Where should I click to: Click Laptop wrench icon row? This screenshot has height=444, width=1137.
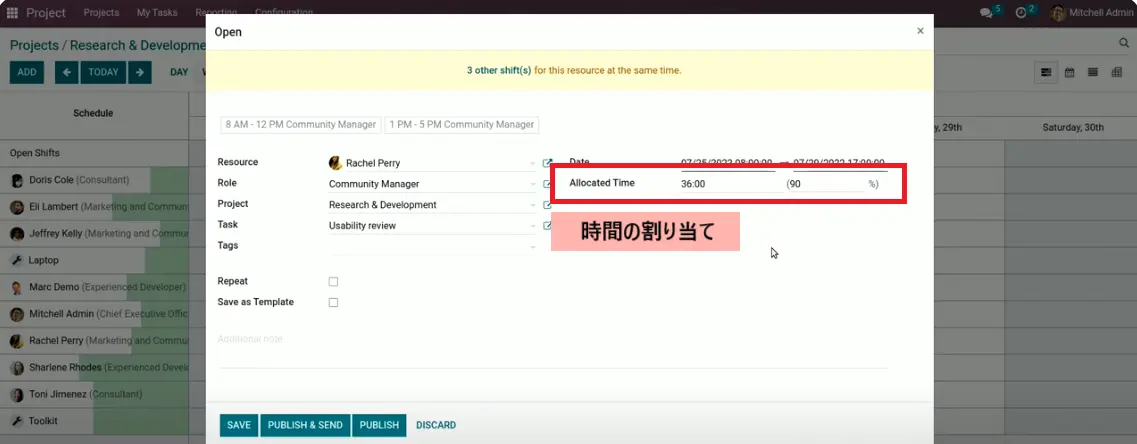coord(17,260)
